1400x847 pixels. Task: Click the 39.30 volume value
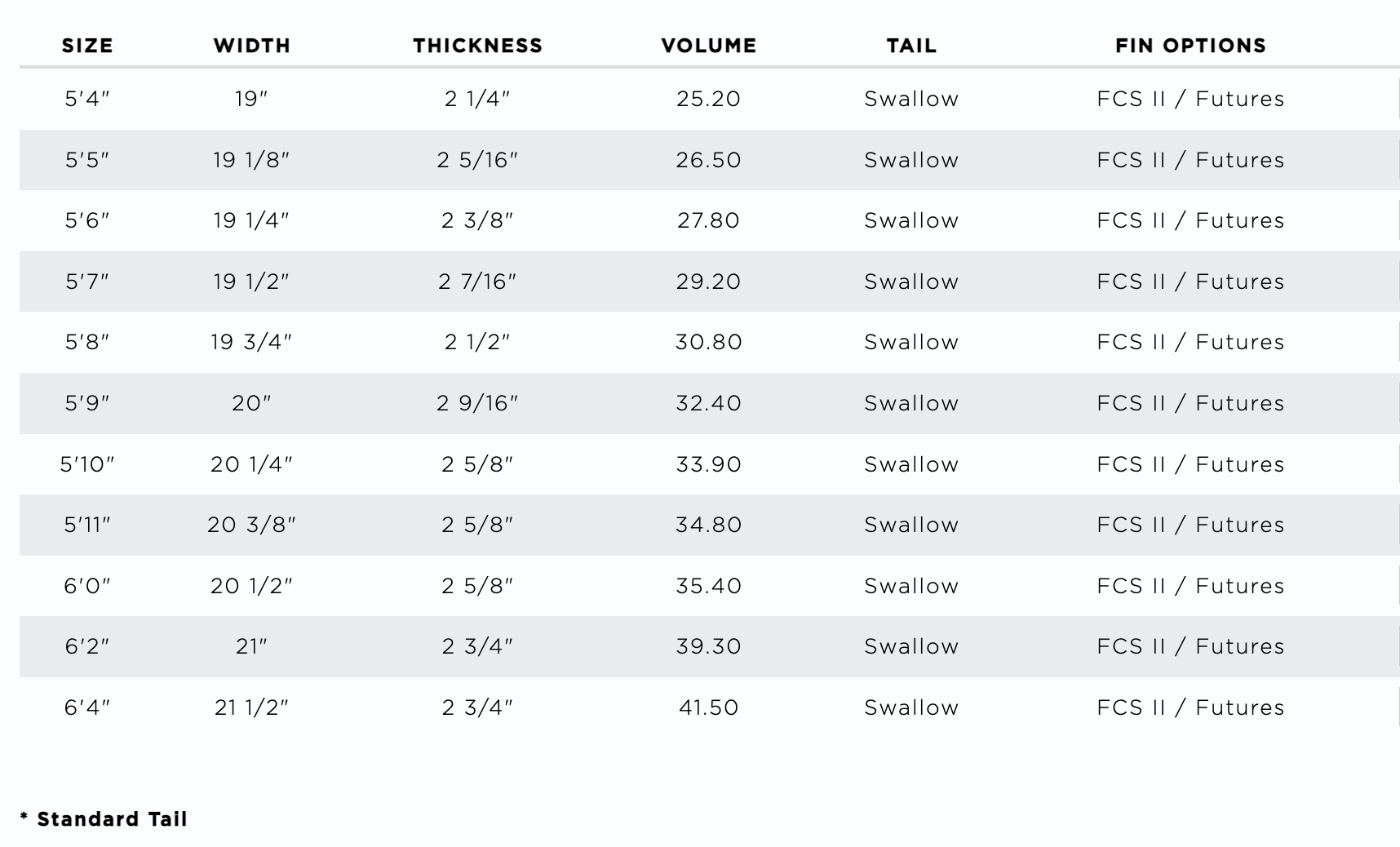[x=708, y=646]
